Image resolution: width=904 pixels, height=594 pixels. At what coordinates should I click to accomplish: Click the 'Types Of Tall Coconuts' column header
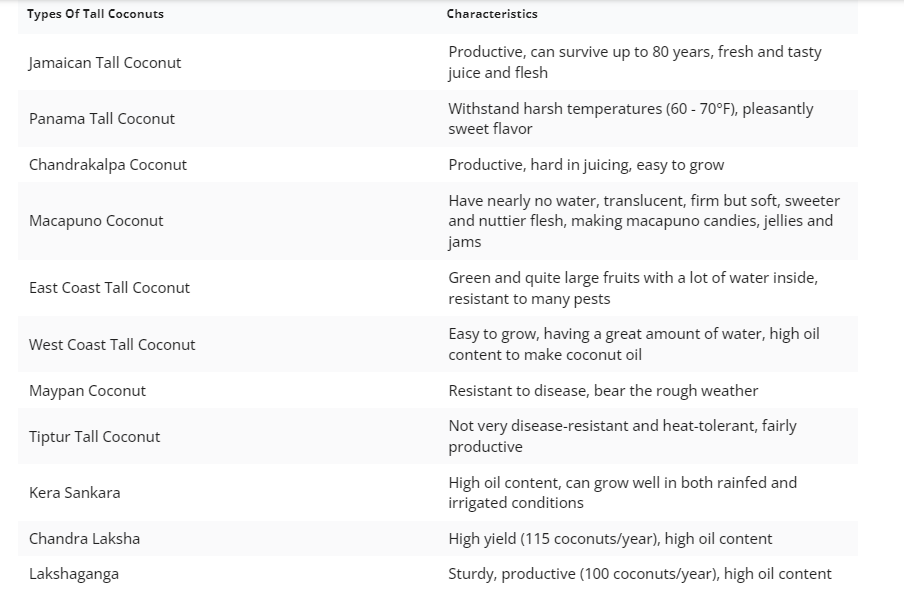(95, 14)
